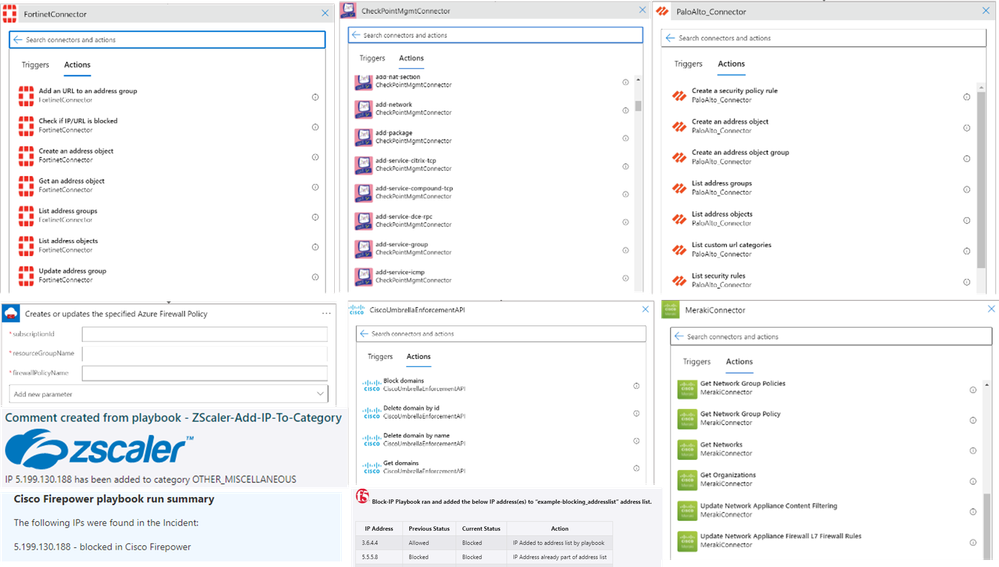Click '5.199.130.188 - blocked in Cisco Firepower' line
This screenshot has width=999, height=567.
coord(102,547)
